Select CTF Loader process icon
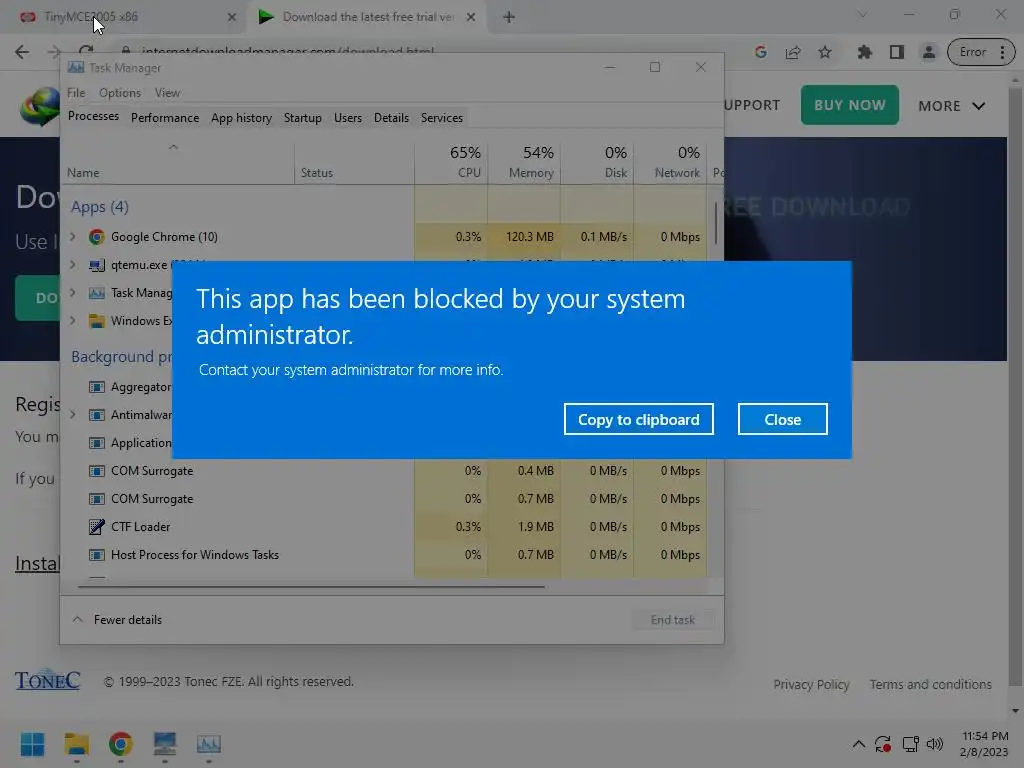This screenshot has height=768, width=1024. coord(97,526)
